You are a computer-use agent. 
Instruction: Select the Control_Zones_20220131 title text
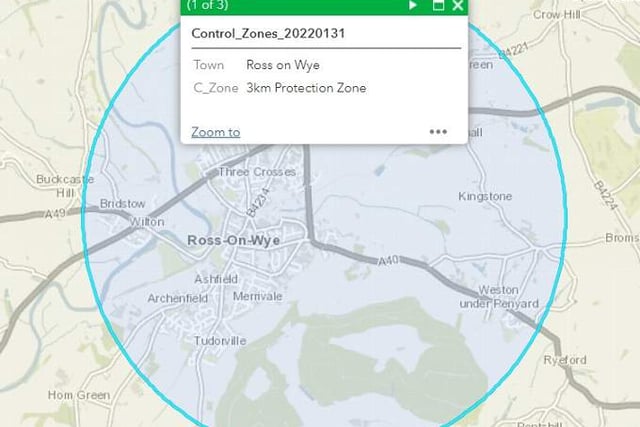(x=268, y=33)
